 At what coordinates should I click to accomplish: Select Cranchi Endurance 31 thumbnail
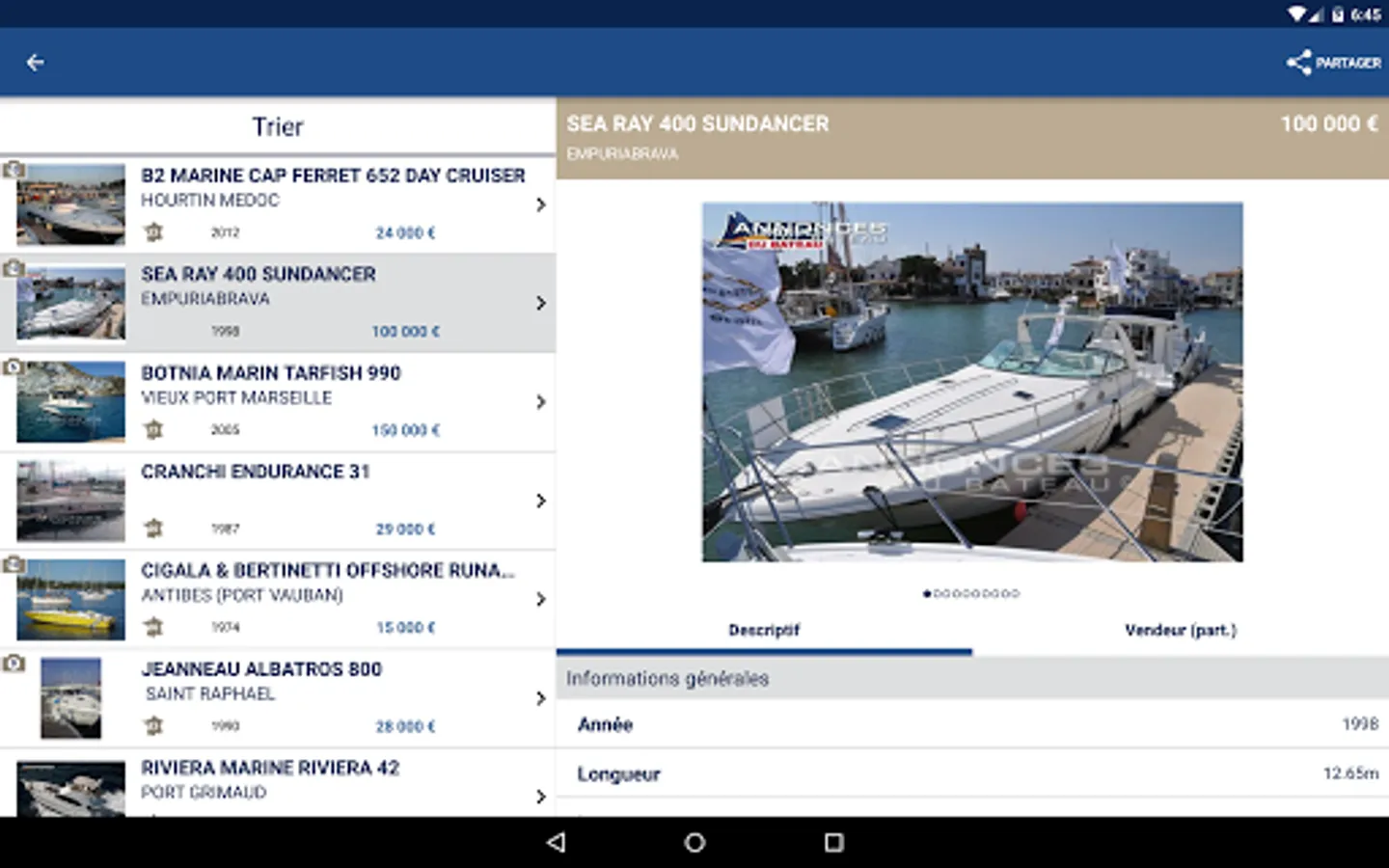point(70,501)
